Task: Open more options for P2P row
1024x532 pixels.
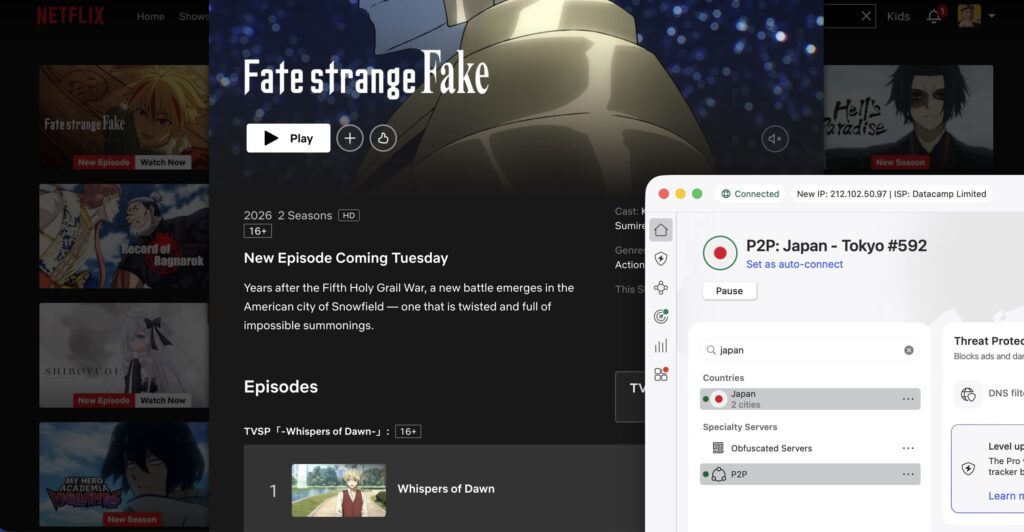Action: [x=908, y=474]
